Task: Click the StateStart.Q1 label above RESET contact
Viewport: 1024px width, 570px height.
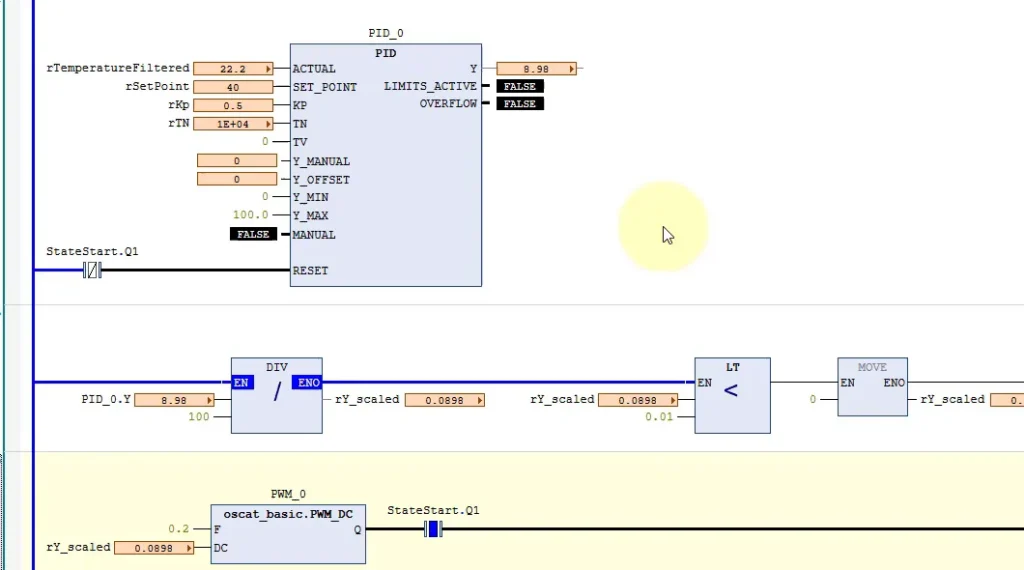Action: point(92,251)
